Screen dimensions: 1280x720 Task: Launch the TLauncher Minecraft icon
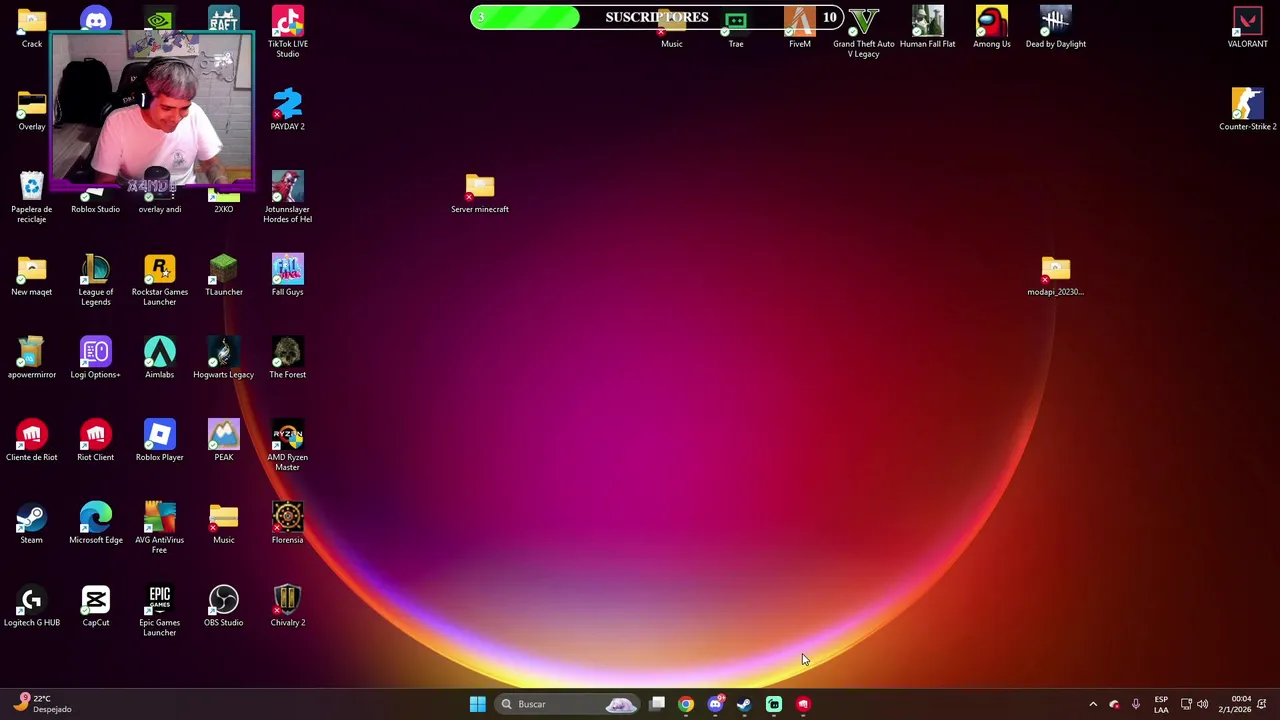224,274
